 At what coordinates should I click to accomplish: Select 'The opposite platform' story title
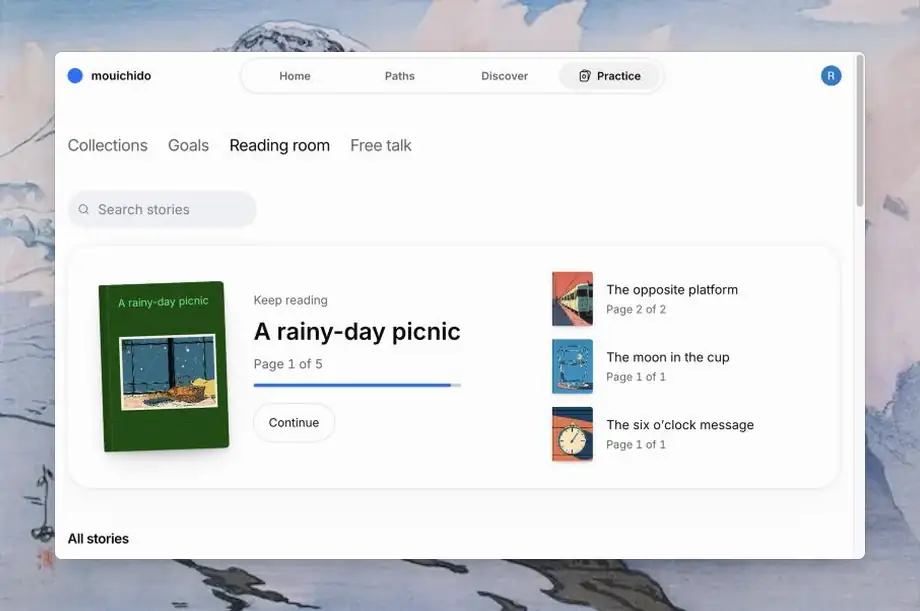(x=672, y=289)
